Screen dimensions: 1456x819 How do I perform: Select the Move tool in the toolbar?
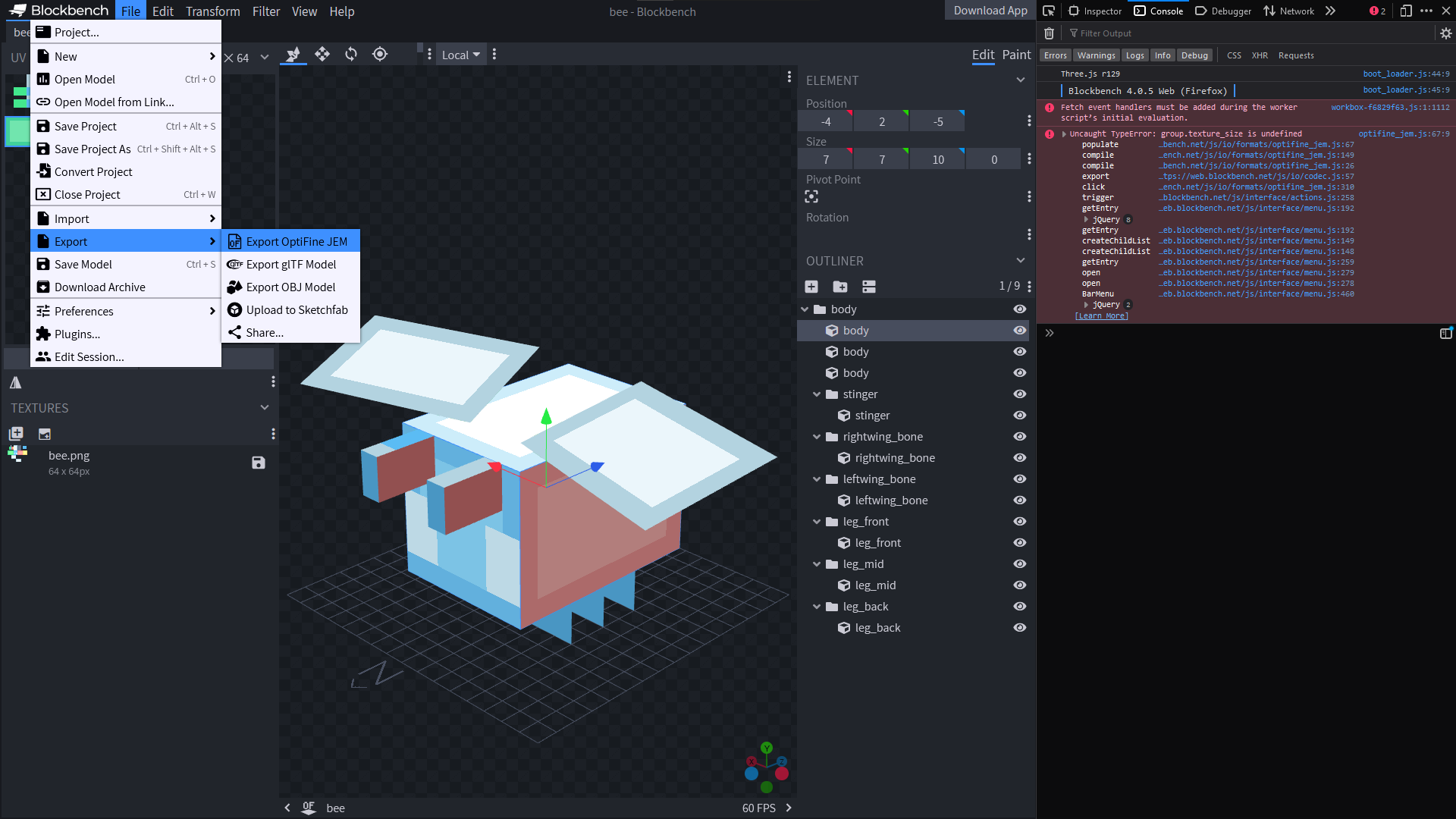pyautogui.click(x=322, y=55)
